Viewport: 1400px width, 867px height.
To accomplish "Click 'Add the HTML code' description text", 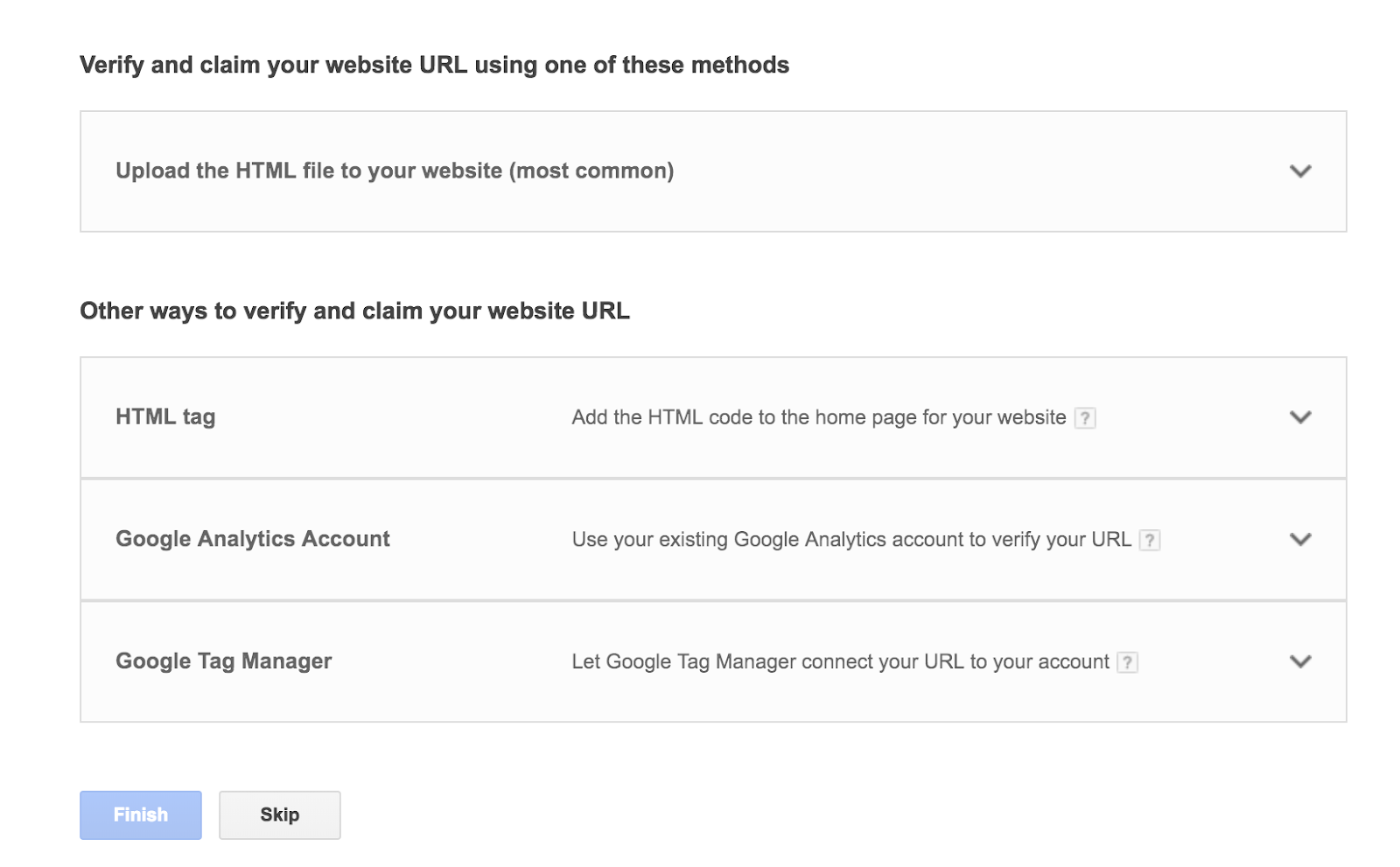I will click(x=818, y=417).
